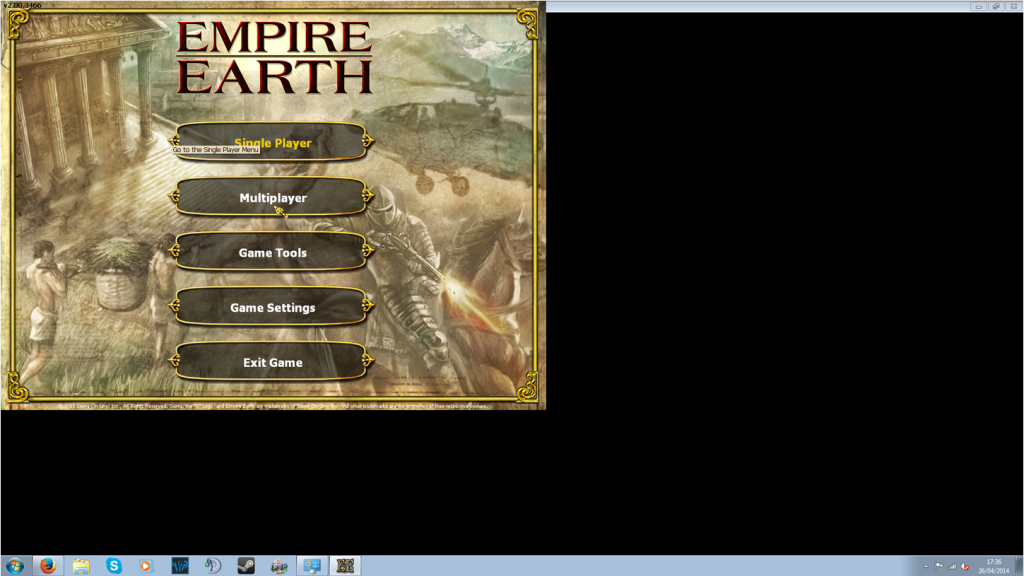The image size is (1024, 576).
Task: Click the Show Desktop strip at taskbar end
Action: tap(1020, 566)
